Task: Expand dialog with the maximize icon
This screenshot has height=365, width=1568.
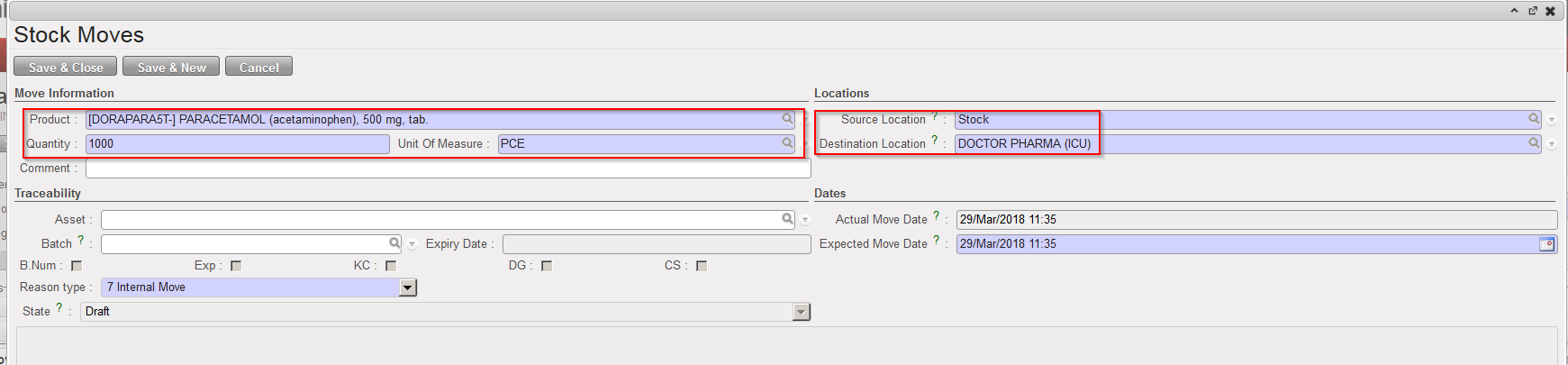Action: coord(1532,11)
